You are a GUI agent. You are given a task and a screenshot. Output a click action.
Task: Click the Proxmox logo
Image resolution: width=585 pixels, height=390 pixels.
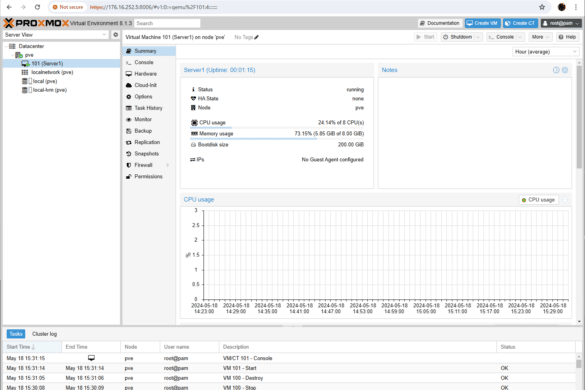(36, 23)
